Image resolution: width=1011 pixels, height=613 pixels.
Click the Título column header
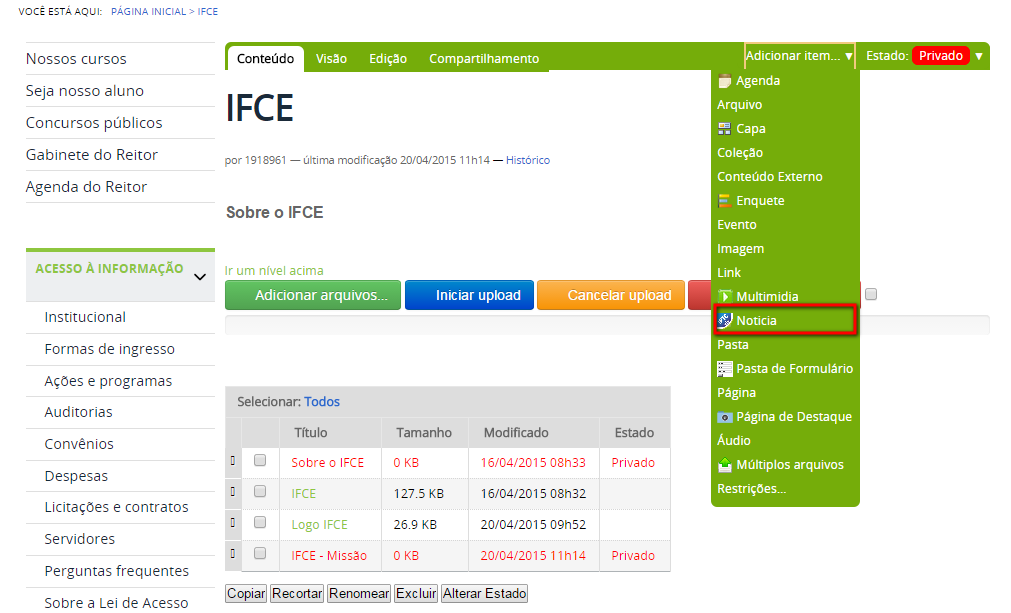click(311, 433)
